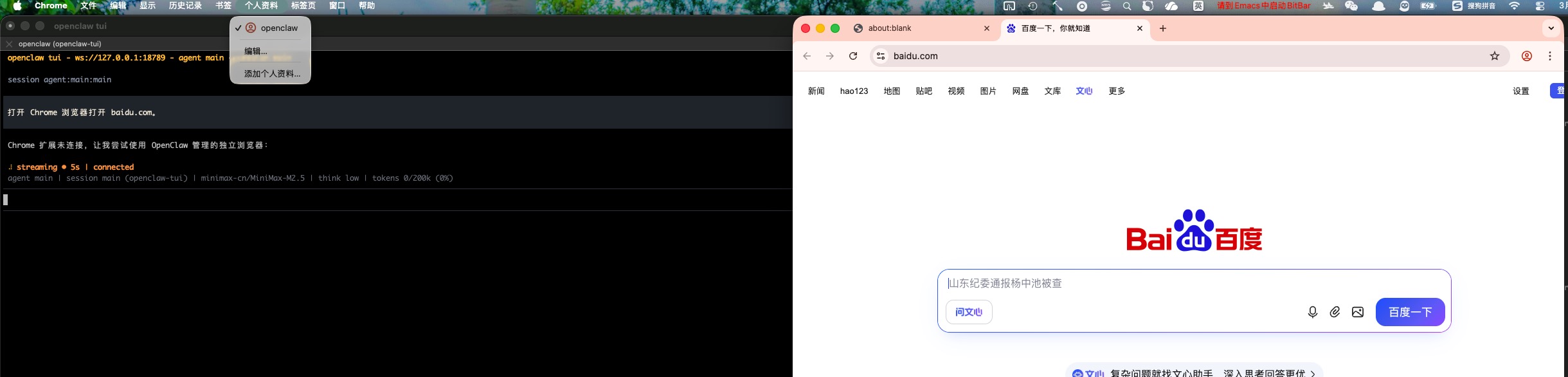Switch to the 百度一下，你就知道 tab
Viewport: 1568px width, 377px height.
click(1074, 28)
